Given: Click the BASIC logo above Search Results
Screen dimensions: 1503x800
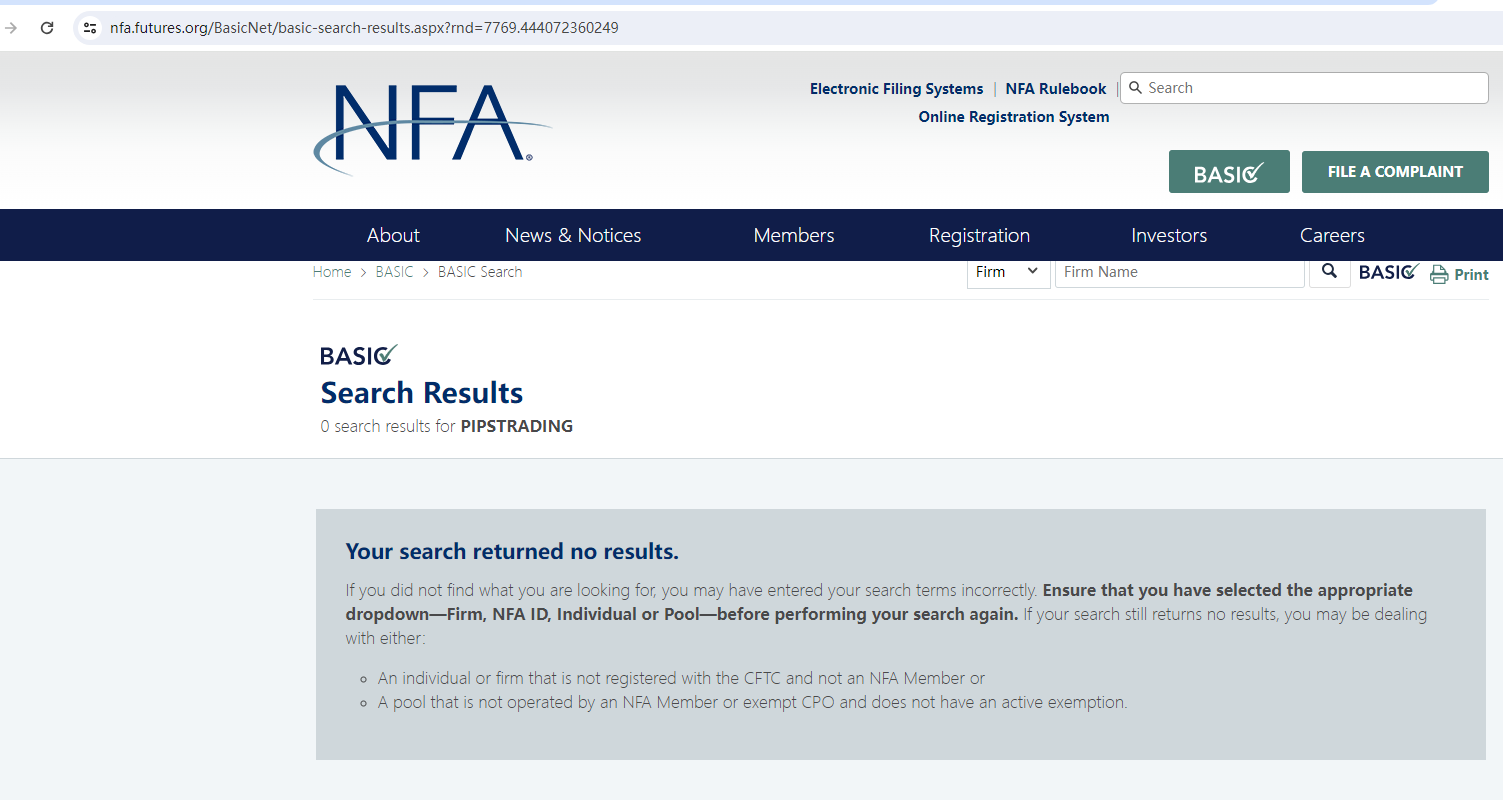Looking at the screenshot, I should 359,355.
